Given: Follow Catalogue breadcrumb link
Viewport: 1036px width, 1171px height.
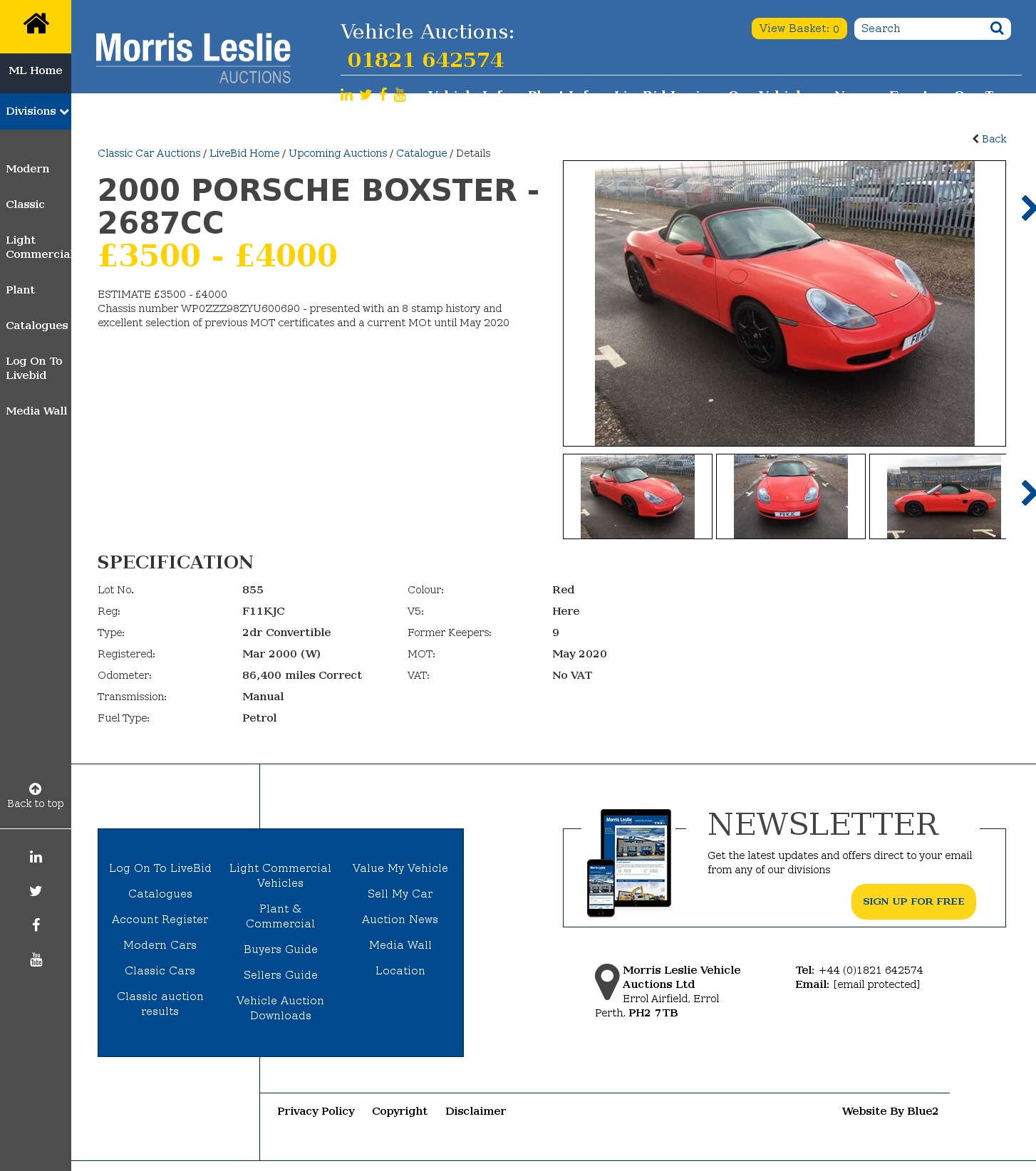Looking at the screenshot, I should (x=422, y=153).
